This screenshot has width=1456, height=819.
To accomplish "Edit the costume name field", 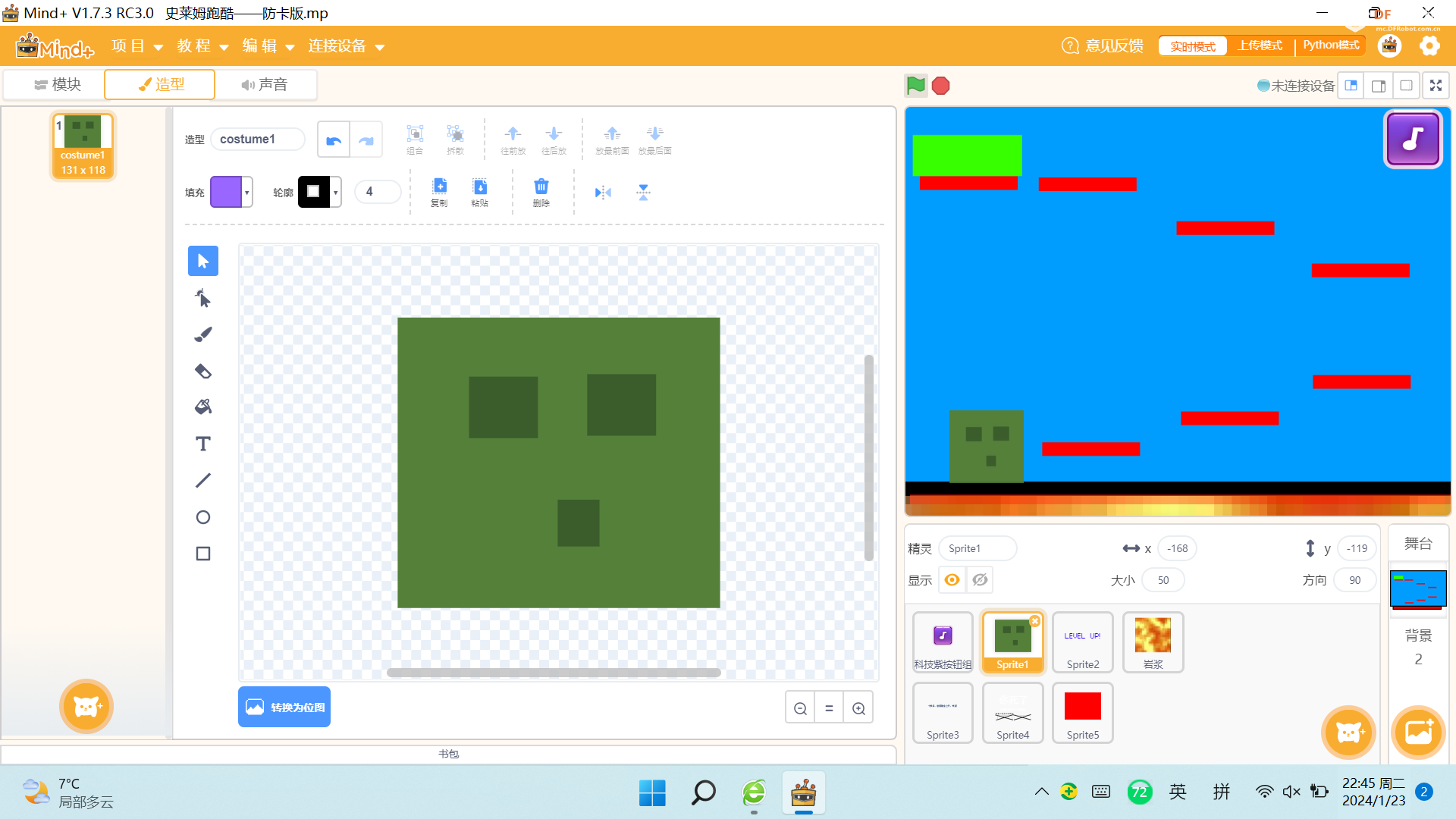I will (x=257, y=140).
